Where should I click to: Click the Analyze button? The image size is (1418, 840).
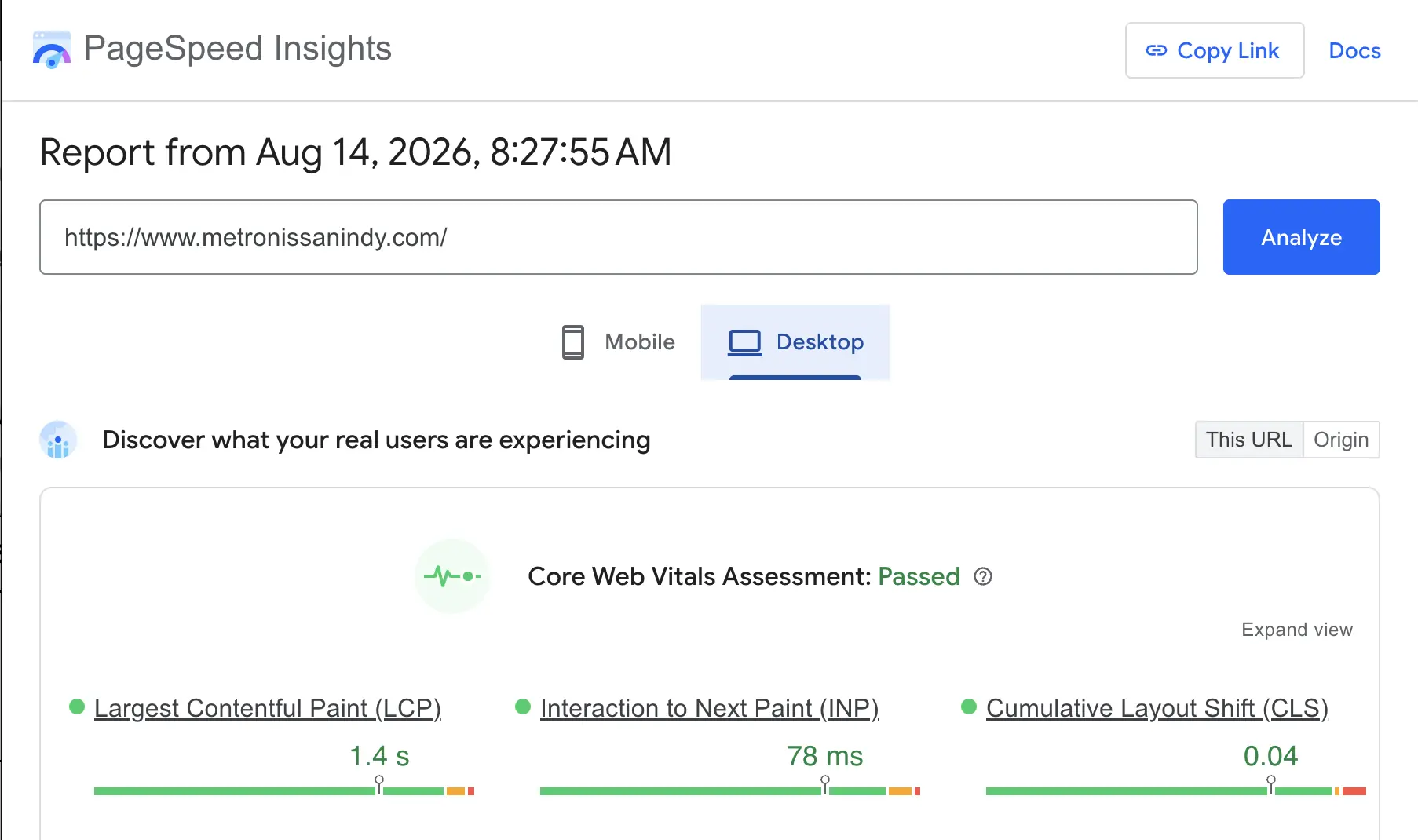tap(1301, 237)
